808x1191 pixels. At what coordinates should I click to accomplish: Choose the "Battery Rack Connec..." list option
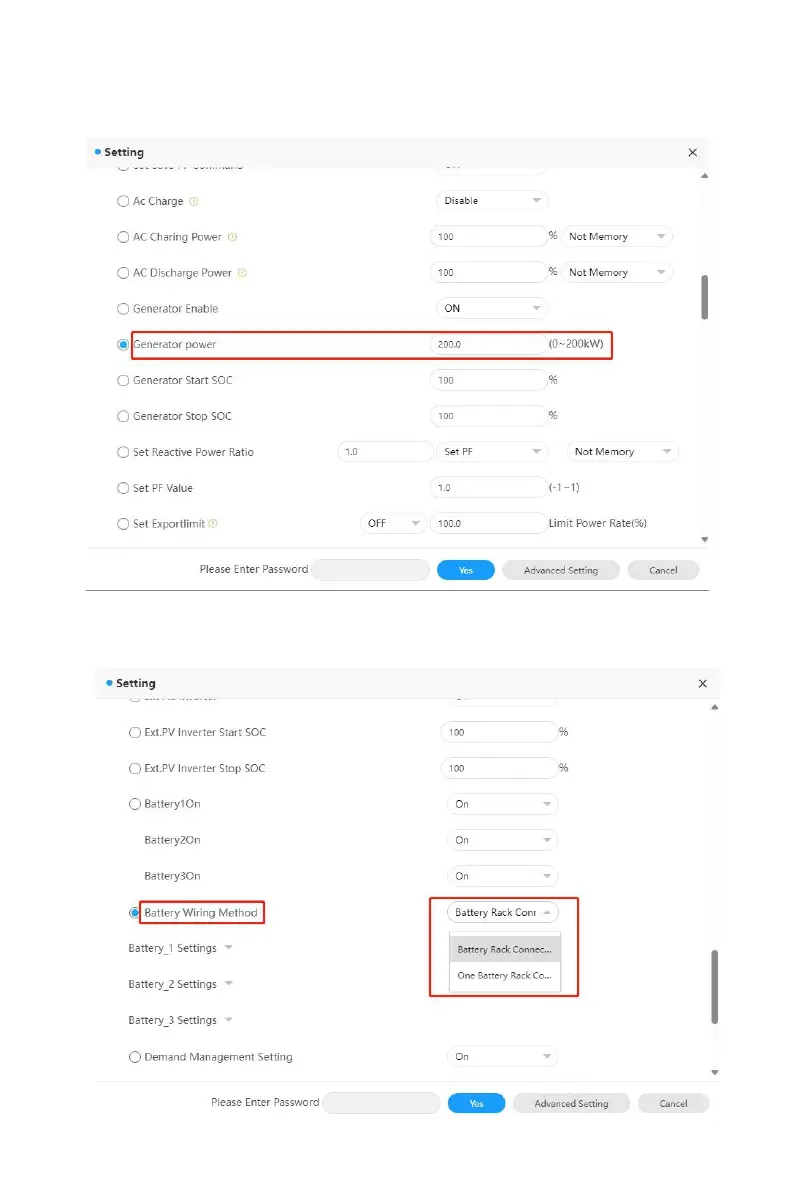504,949
